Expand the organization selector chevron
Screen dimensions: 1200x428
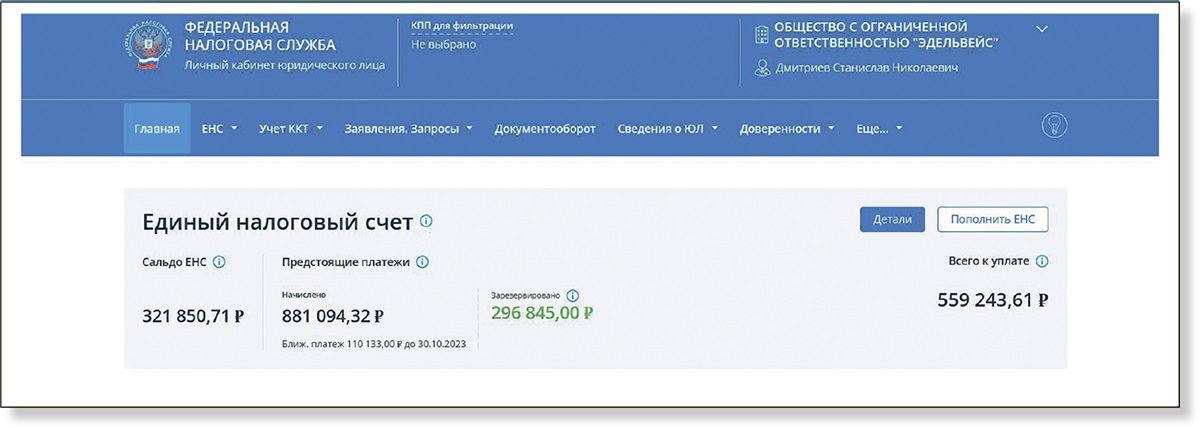click(x=1042, y=29)
